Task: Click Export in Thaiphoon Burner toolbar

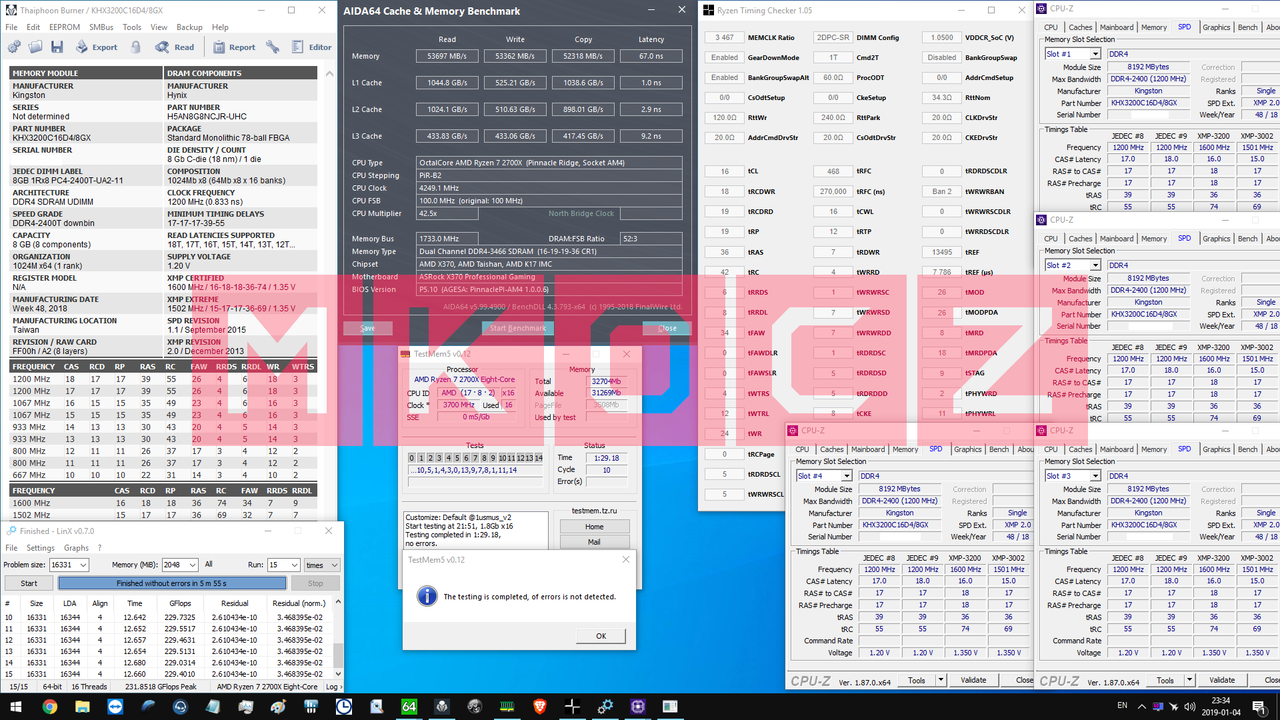Action: coord(96,47)
